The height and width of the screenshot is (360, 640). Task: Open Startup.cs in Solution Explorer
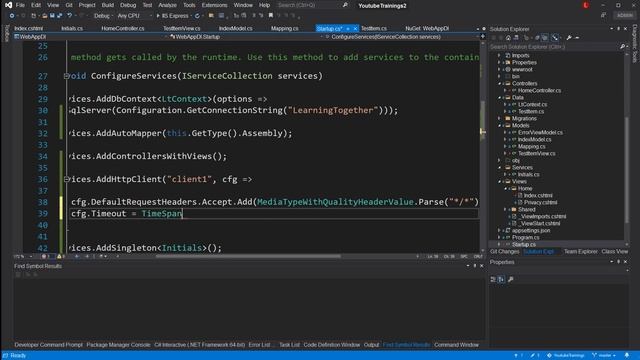(524, 244)
